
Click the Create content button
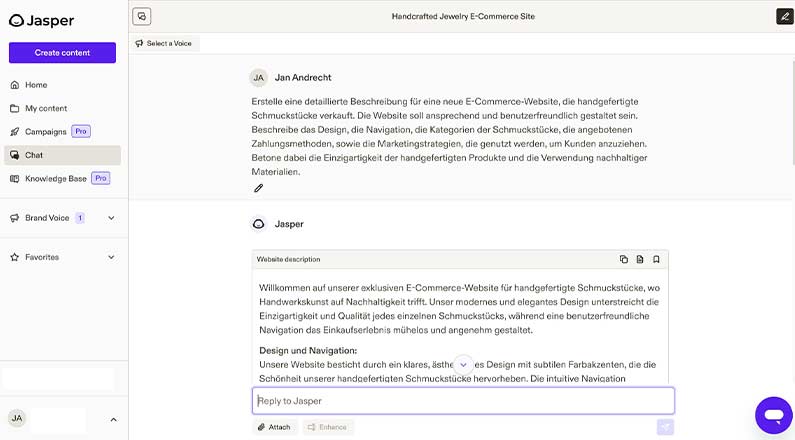(62, 53)
